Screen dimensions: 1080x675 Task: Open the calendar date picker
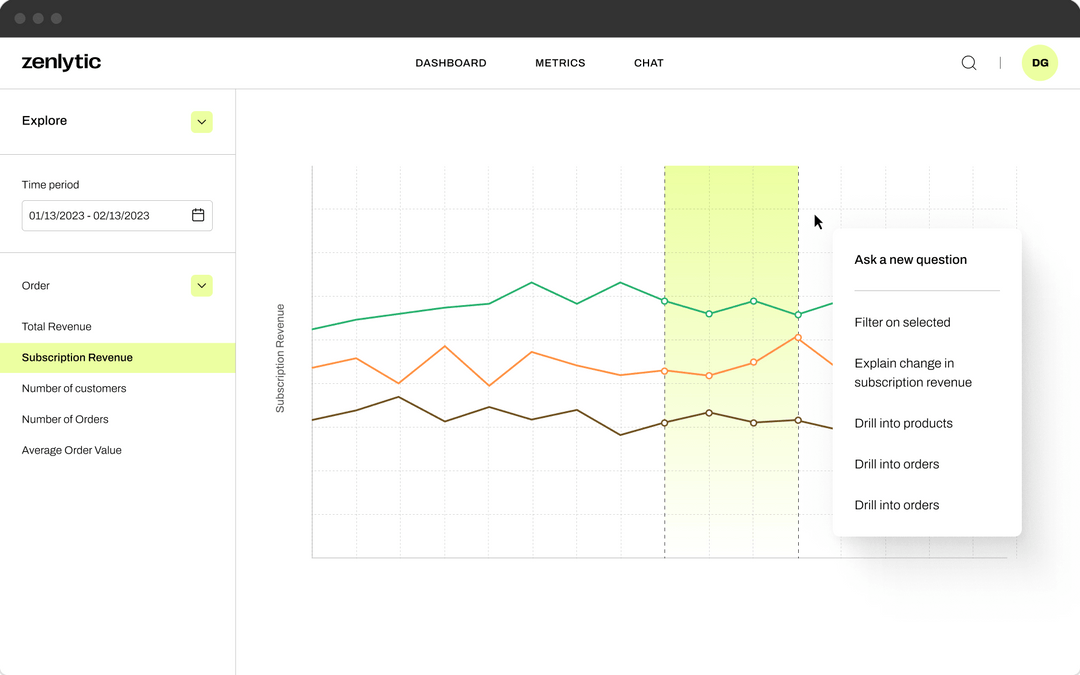(x=198, y=215)
